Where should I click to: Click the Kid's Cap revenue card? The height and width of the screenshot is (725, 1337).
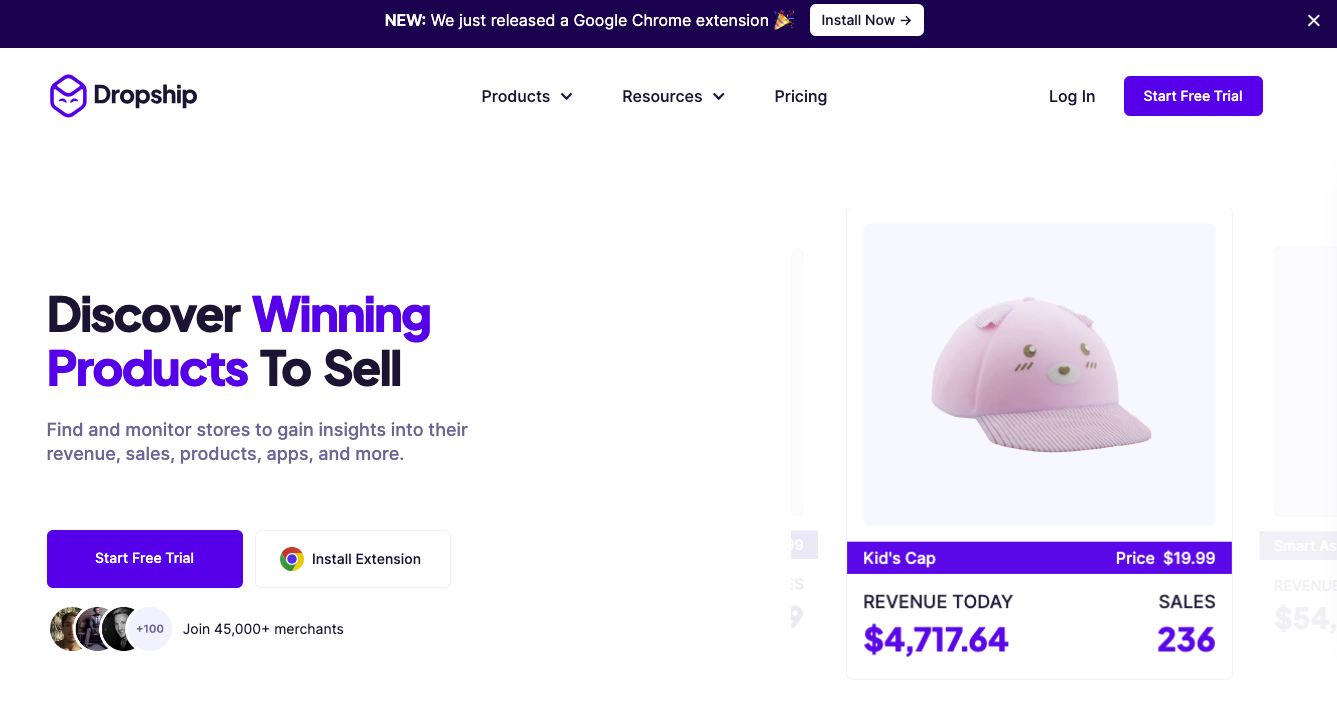click(x=1039, y=620)
